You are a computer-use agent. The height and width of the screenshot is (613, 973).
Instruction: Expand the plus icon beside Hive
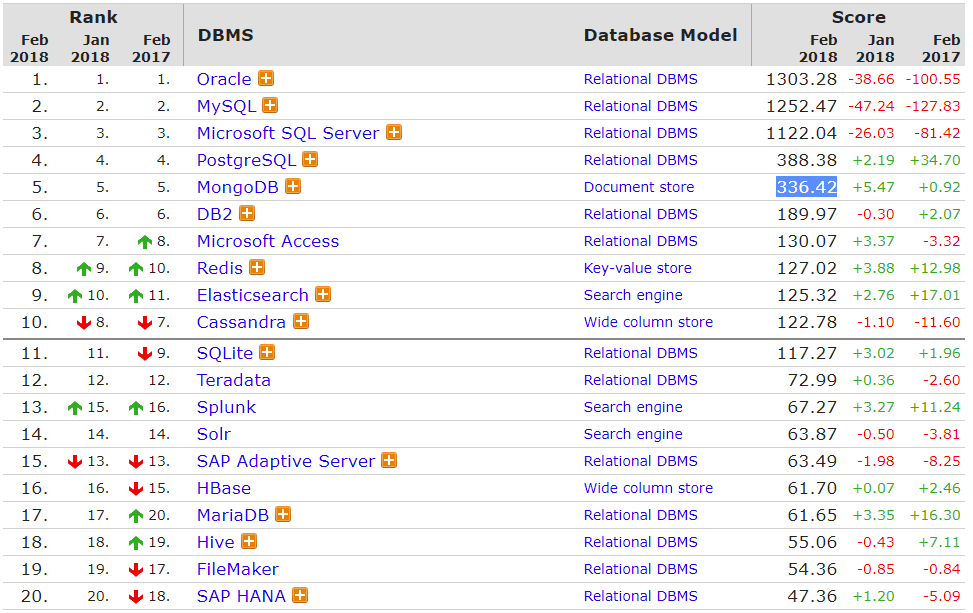point(249,542)
